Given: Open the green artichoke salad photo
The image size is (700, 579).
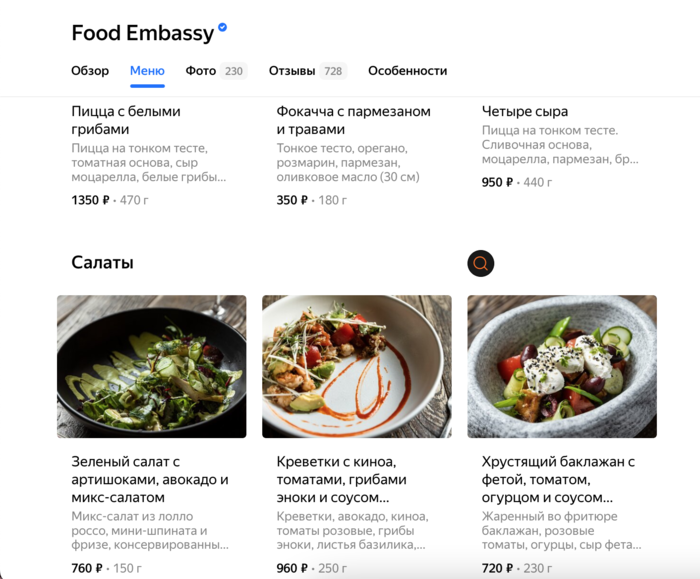Looking at the screenshot, I should click(x=152, y=367).
